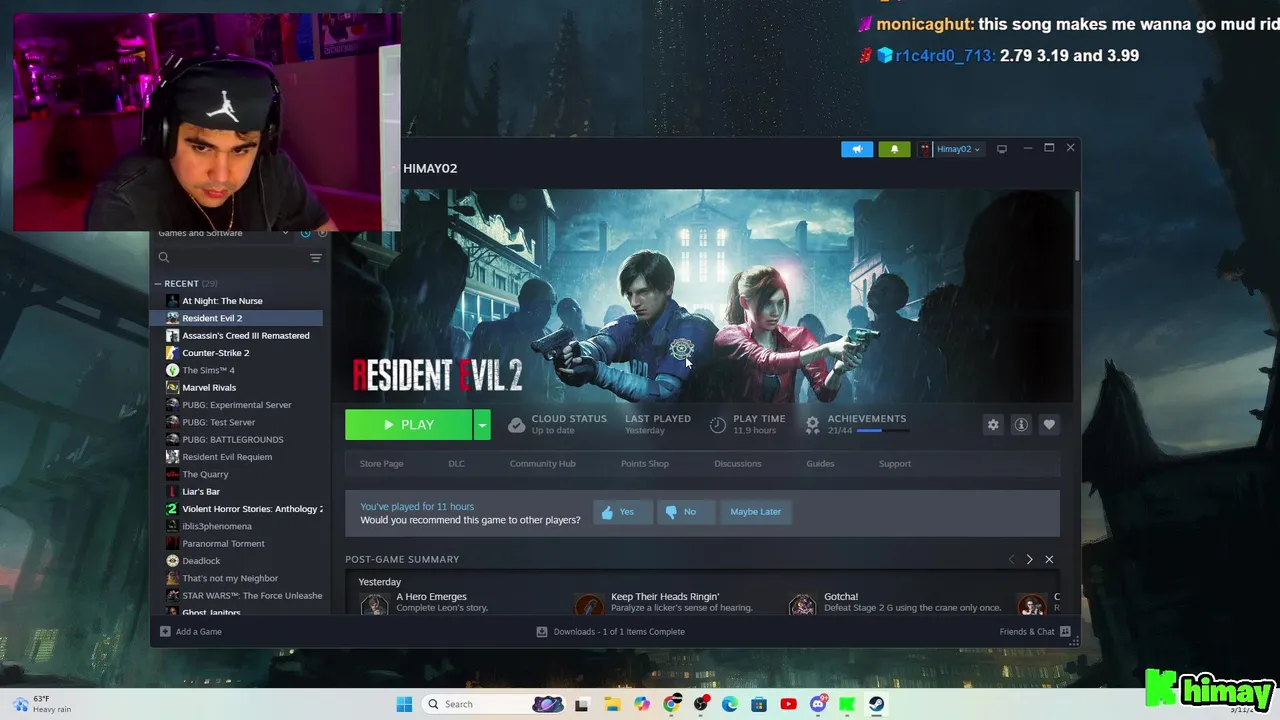This screenshot has height=720, width=1280.
Task: Click Add a Game
Action: pyautogui.click(x=191, y=632)
